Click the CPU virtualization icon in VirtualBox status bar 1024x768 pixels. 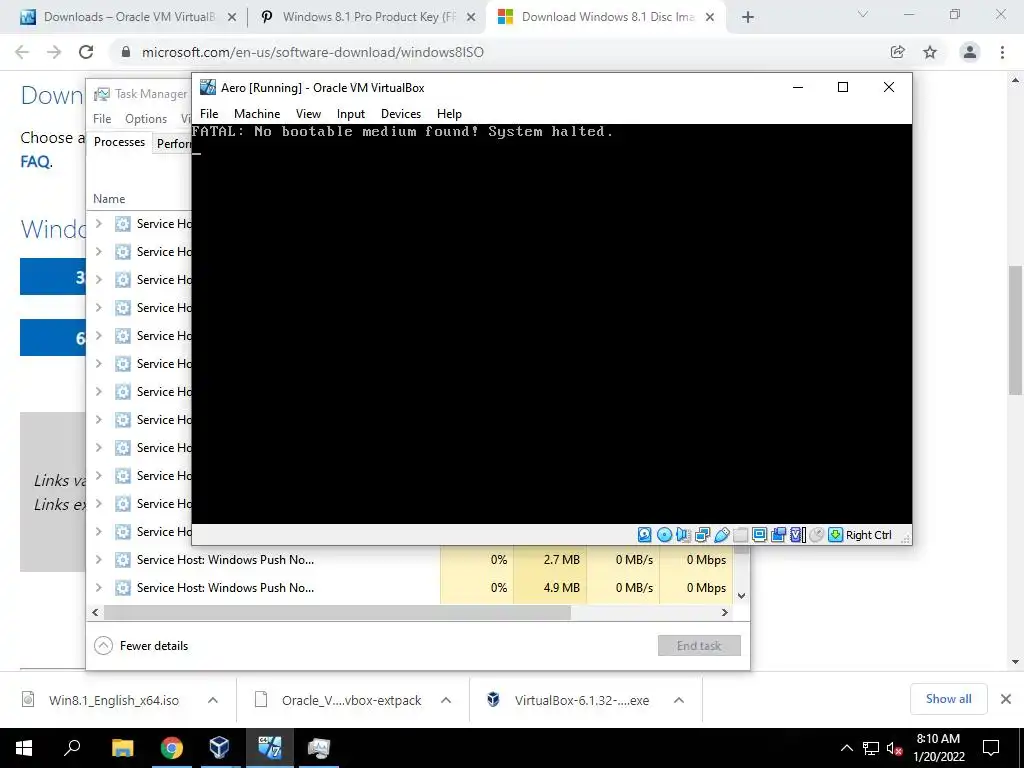point(797,535)
